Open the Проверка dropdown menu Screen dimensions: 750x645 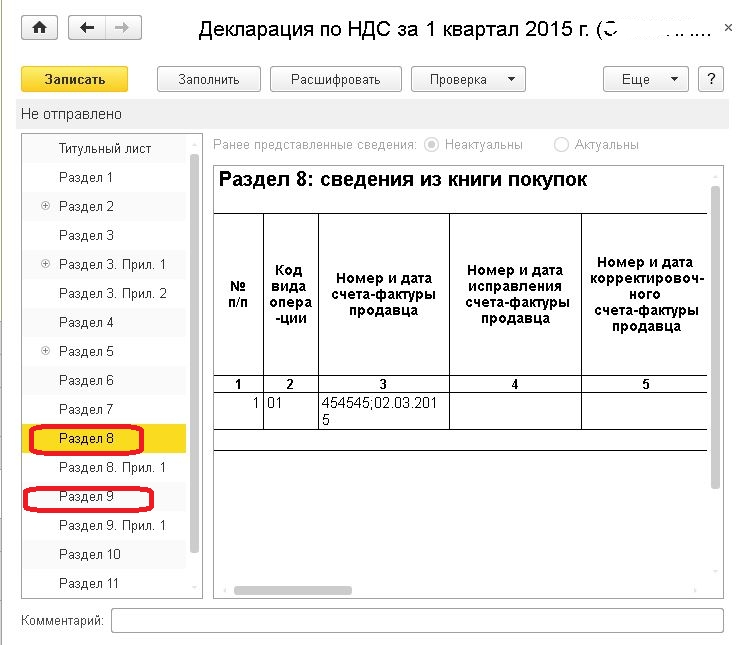pyautogui.click(x=468, y=80)
